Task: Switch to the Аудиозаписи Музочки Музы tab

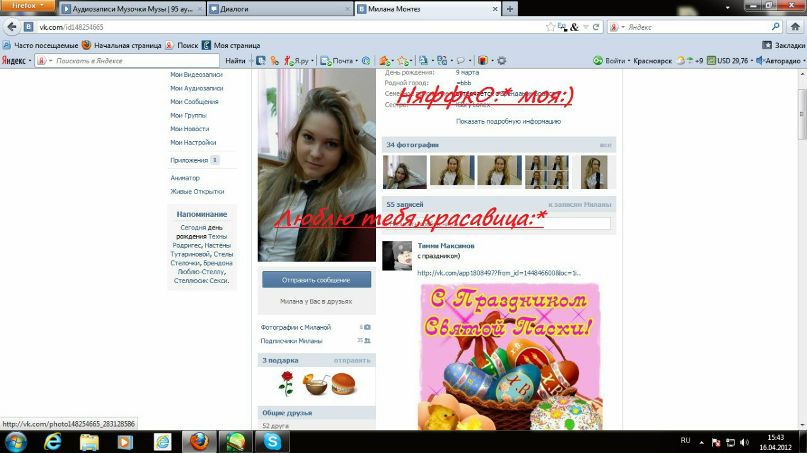Action: [x=132, y=9]
